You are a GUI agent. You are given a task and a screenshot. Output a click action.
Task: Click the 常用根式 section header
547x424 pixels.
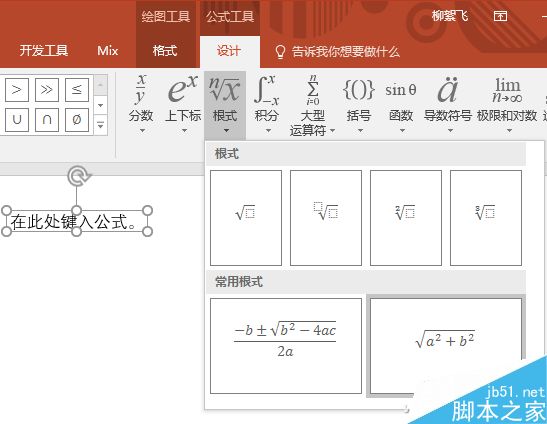366,281
